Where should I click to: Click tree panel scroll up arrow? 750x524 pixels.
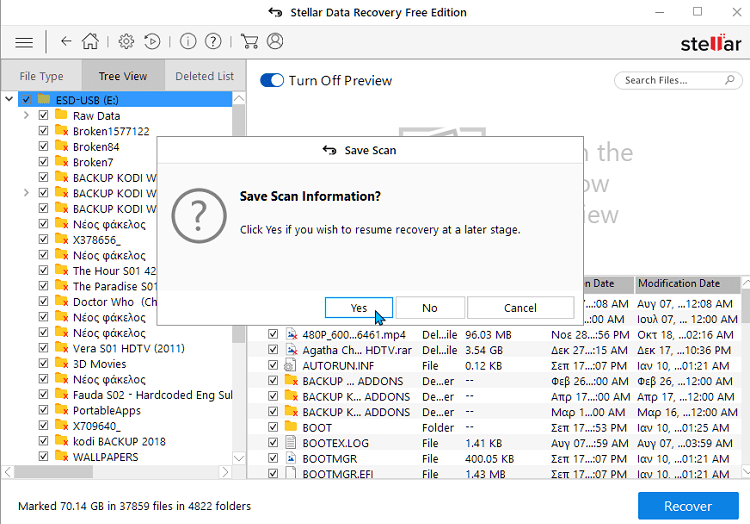(x=239, y=99)
